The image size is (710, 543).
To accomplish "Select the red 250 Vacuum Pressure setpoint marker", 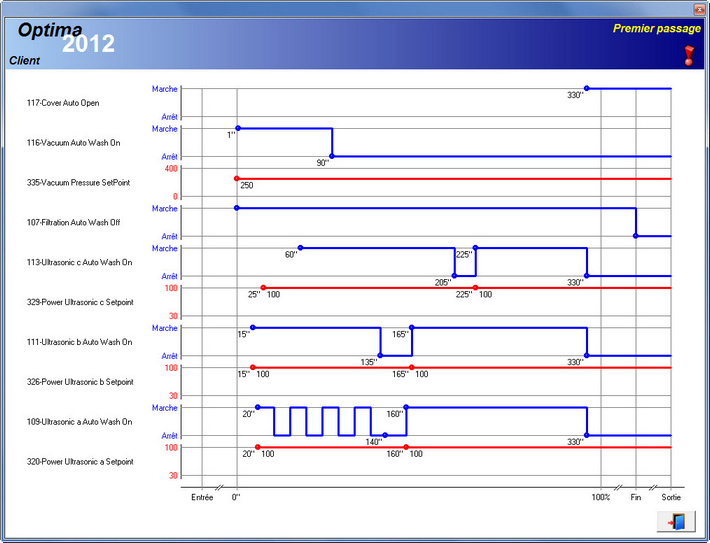I will click(x=236, y=178).
